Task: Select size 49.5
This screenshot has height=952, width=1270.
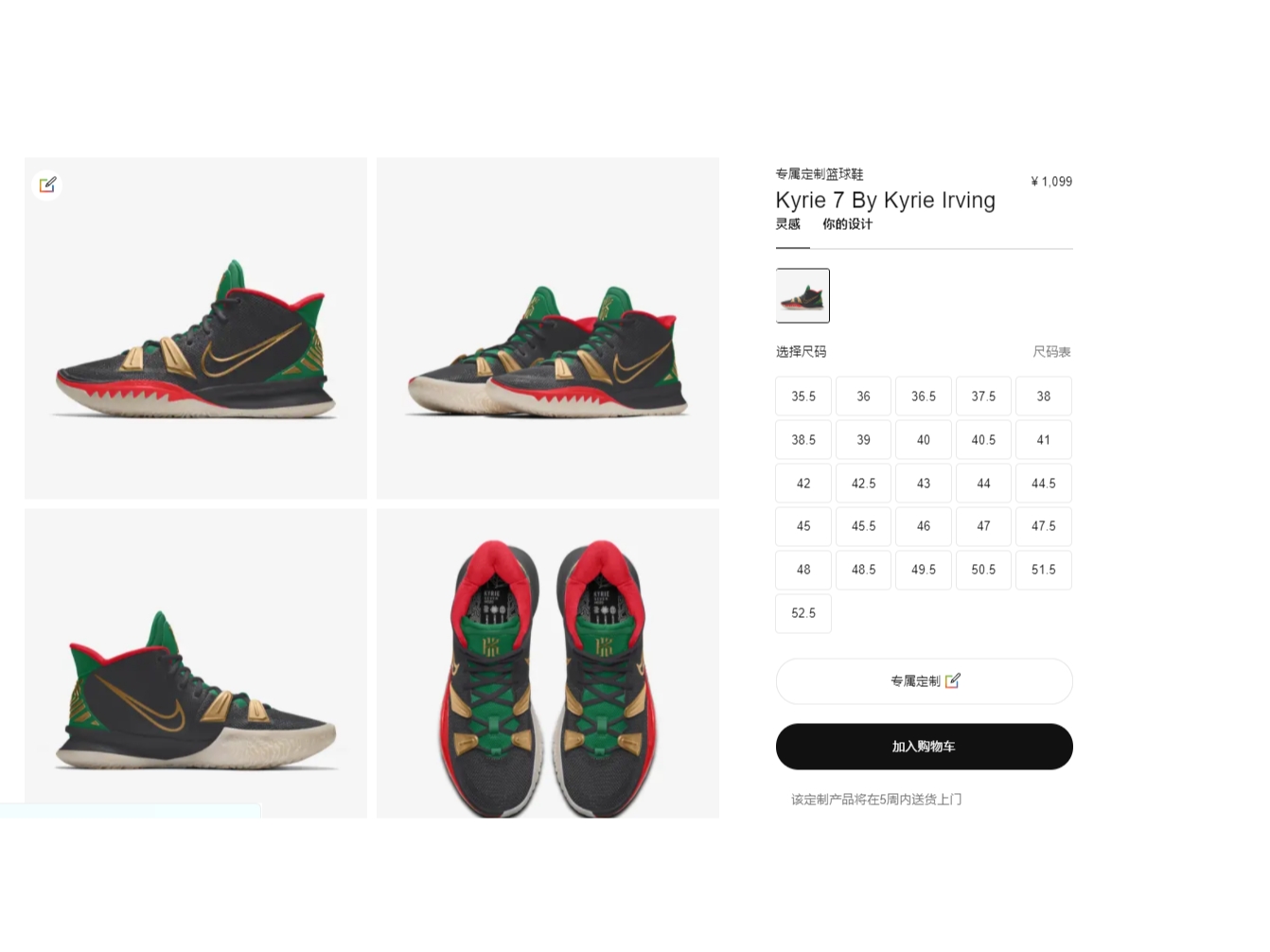Action: (924, 570)
